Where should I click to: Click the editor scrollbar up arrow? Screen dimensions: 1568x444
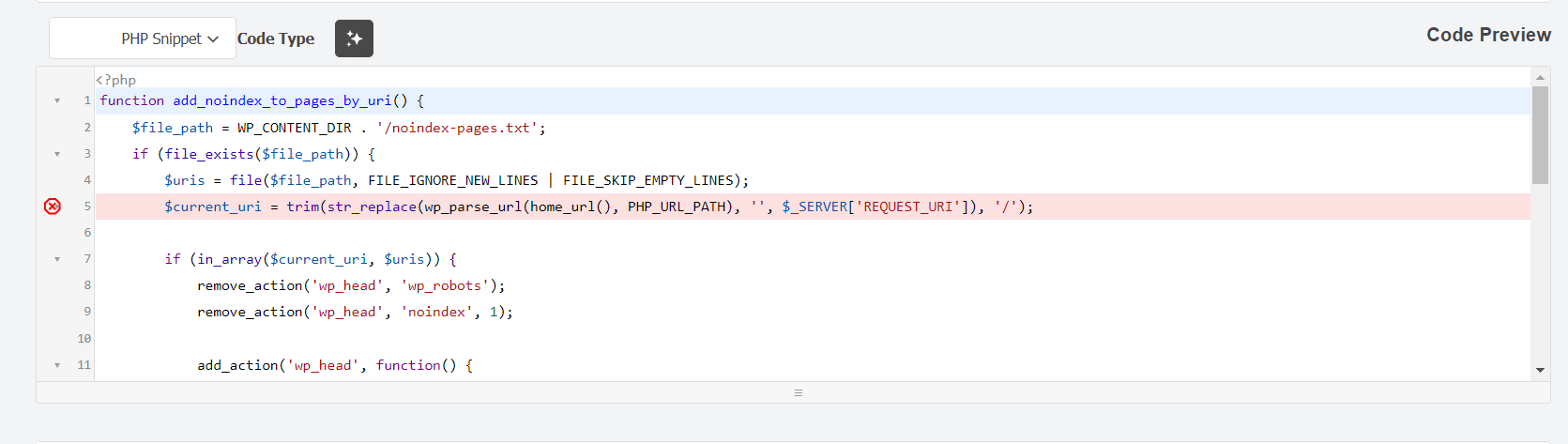click(1540, 77)
